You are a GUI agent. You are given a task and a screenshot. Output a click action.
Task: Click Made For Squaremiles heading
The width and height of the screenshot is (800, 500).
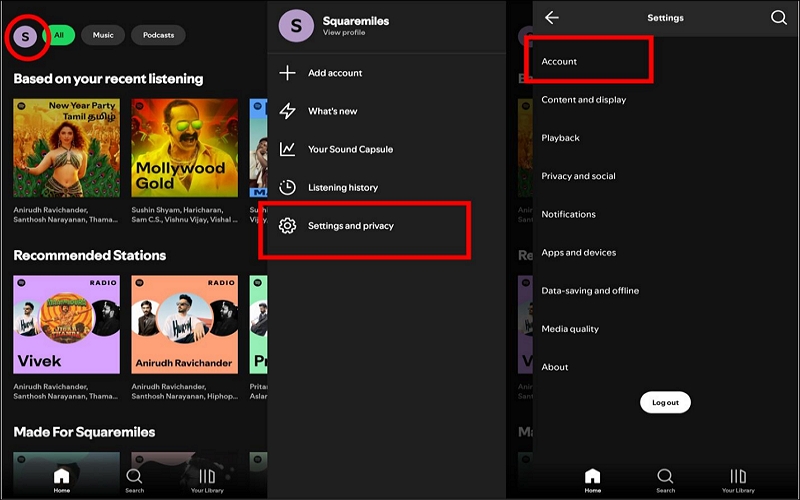click(84, 432)
